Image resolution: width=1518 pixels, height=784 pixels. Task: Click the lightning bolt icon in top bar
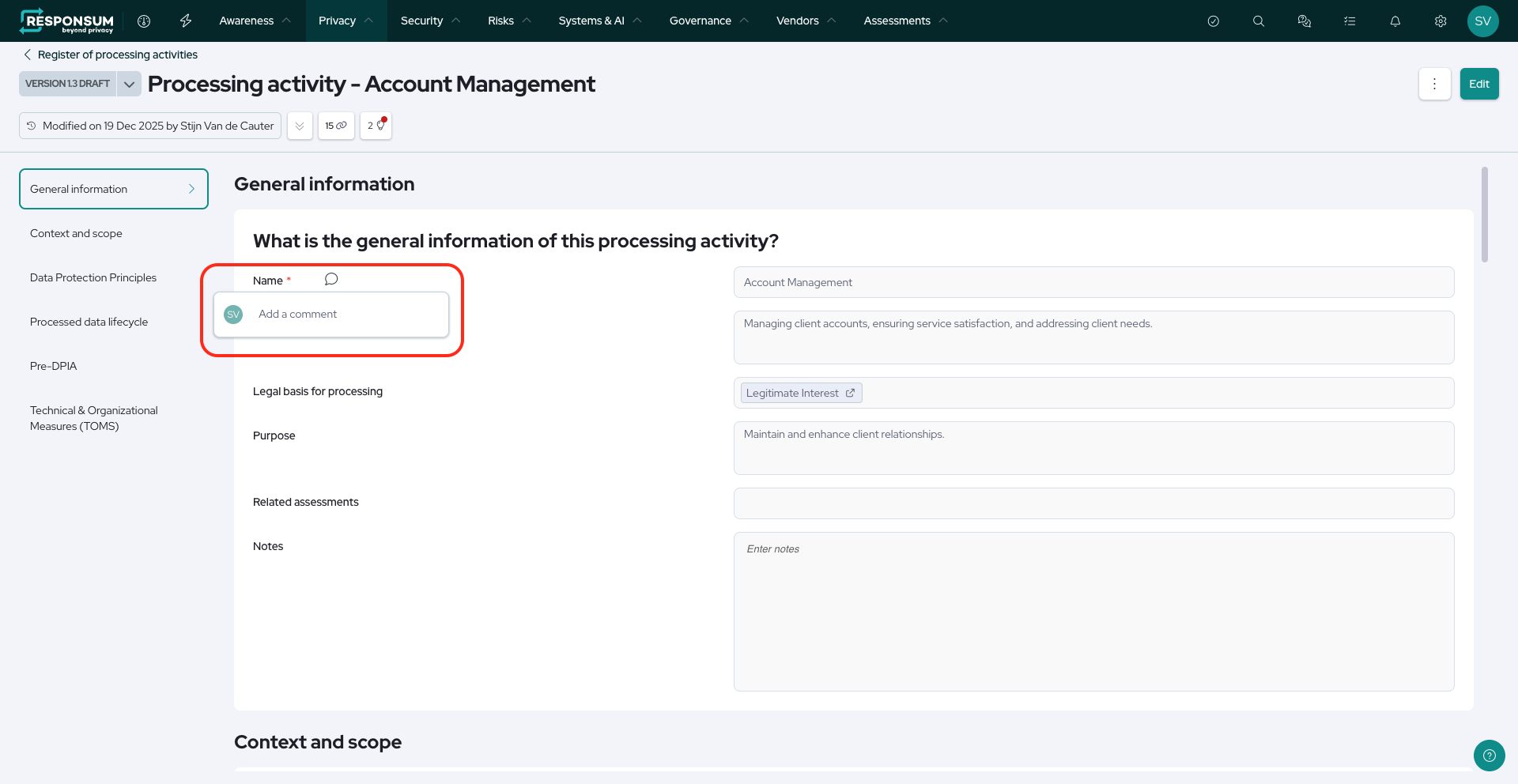186,21
